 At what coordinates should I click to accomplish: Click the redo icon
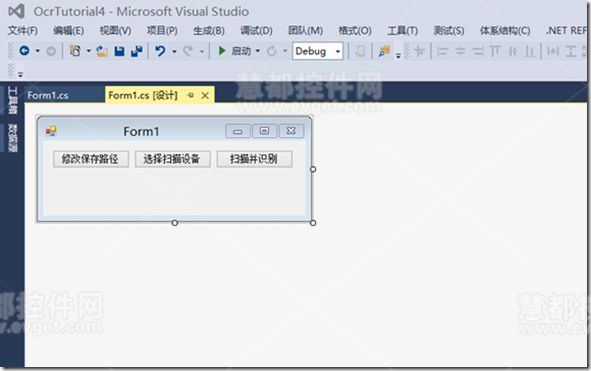pyautogui.click(x=188, y=51)
